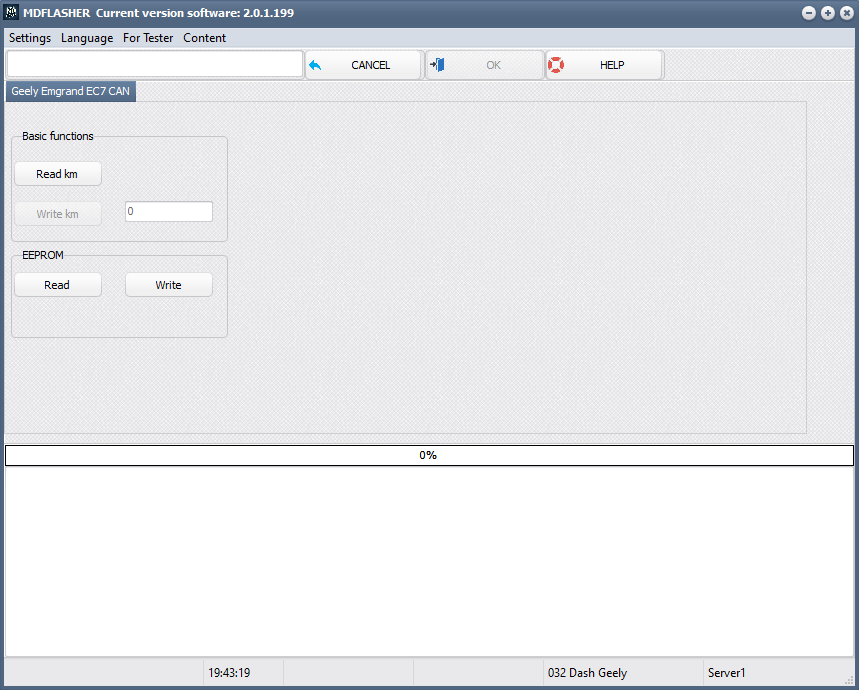Select the Geely Emgrand EC7 CAN tab
The width and height of the screenshot is (859, 690).
click(70, 91)
